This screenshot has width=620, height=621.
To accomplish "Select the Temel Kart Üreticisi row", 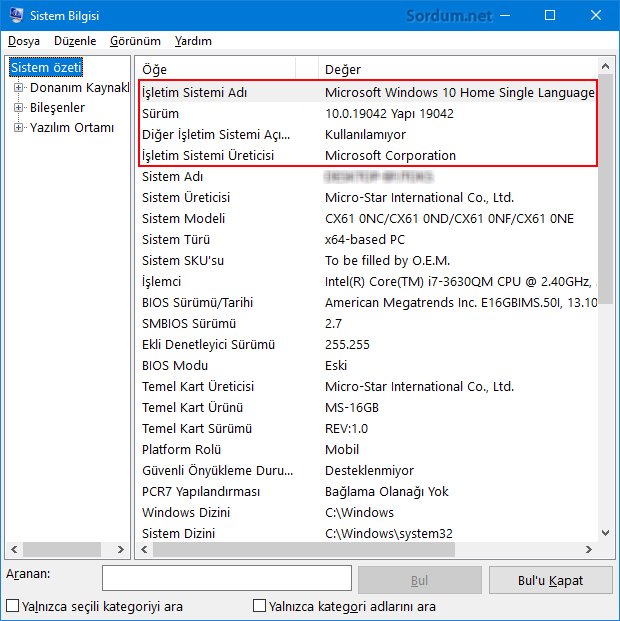I will tap(367, 387).
